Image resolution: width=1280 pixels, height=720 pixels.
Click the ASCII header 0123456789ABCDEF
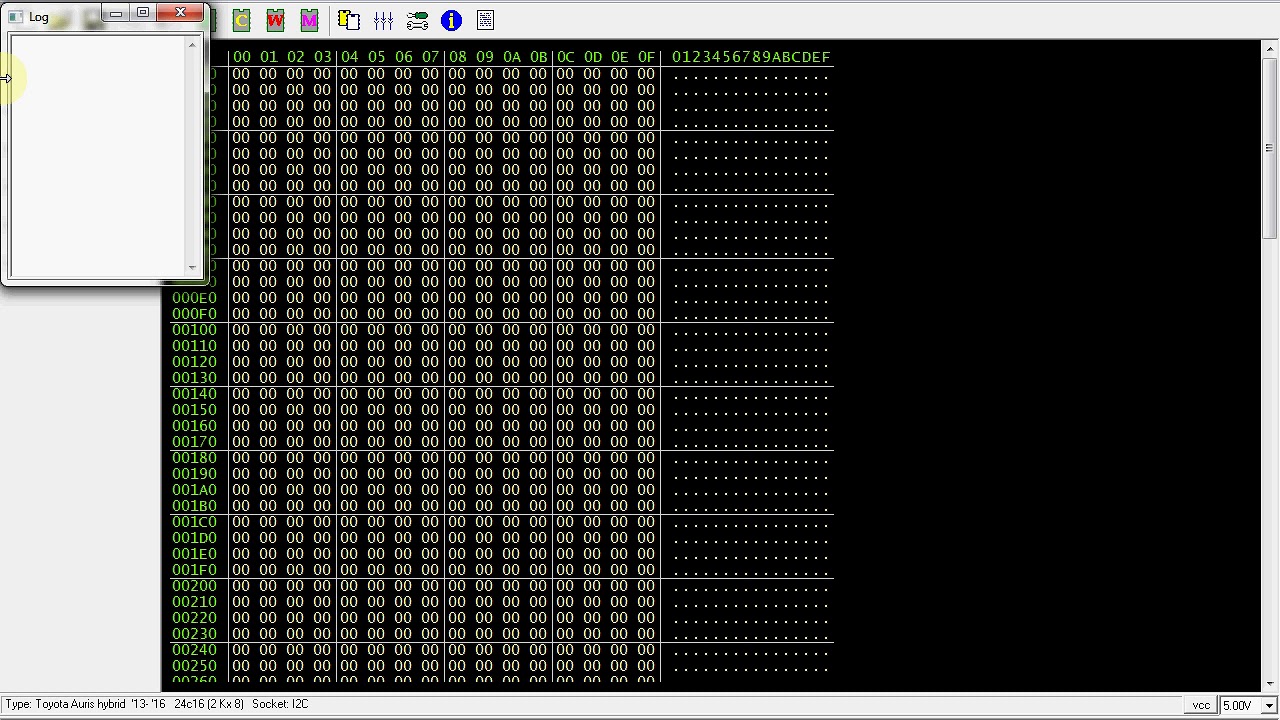point(751,57)
